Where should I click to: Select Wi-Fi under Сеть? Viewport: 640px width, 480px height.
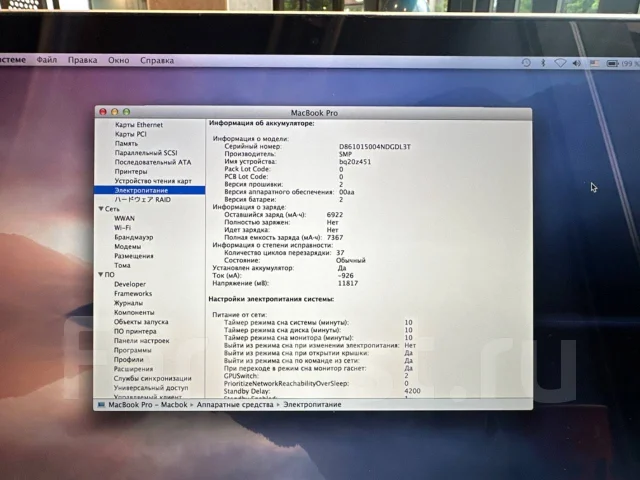[122, 228]
